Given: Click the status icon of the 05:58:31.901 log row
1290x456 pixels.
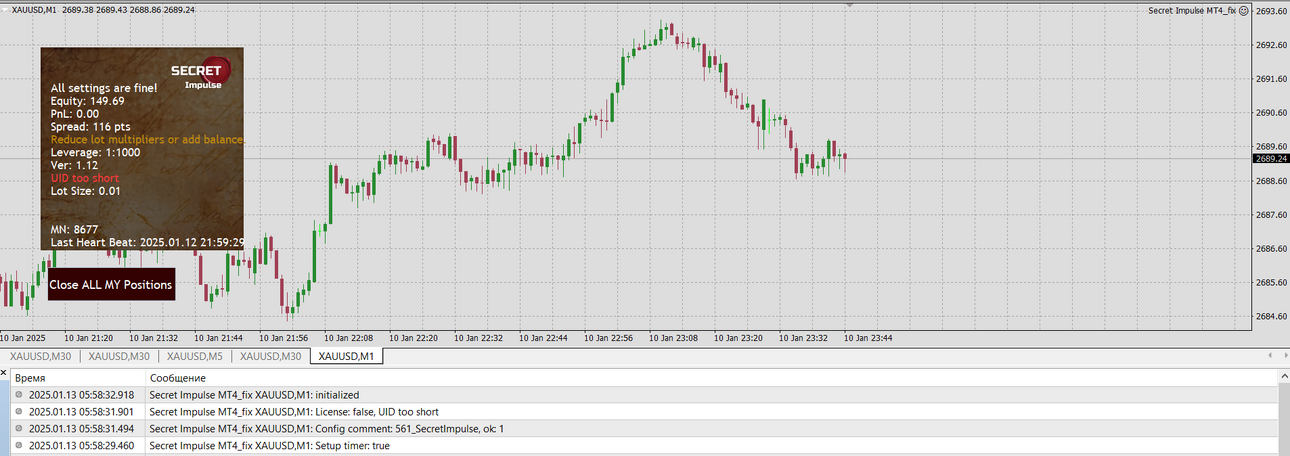Looking at the screenshot, I should point(18,412).
